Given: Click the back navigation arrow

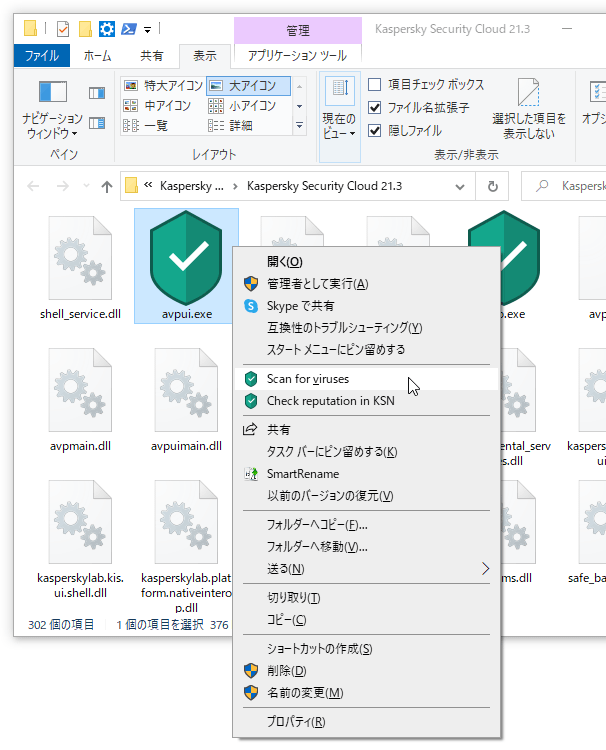Looking at the screenshot, I should click(33, 186).
